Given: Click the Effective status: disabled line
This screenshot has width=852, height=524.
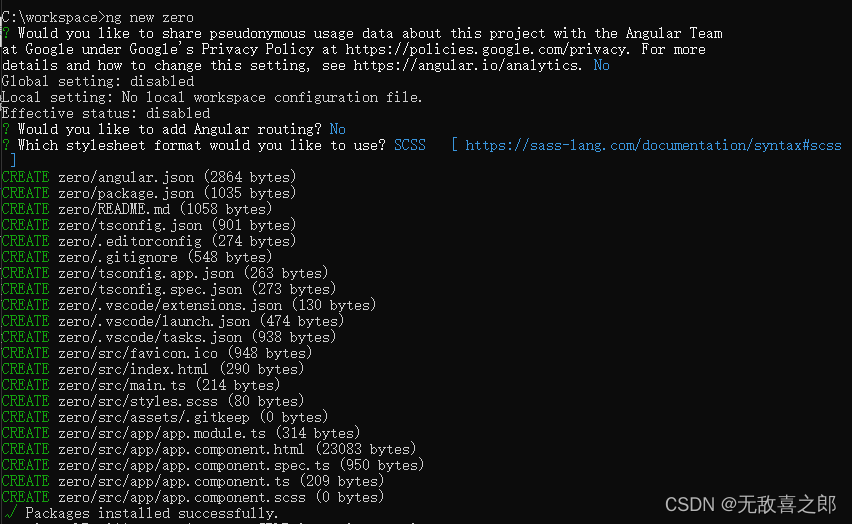Looking at the screenshot, I should coord(106,113).
